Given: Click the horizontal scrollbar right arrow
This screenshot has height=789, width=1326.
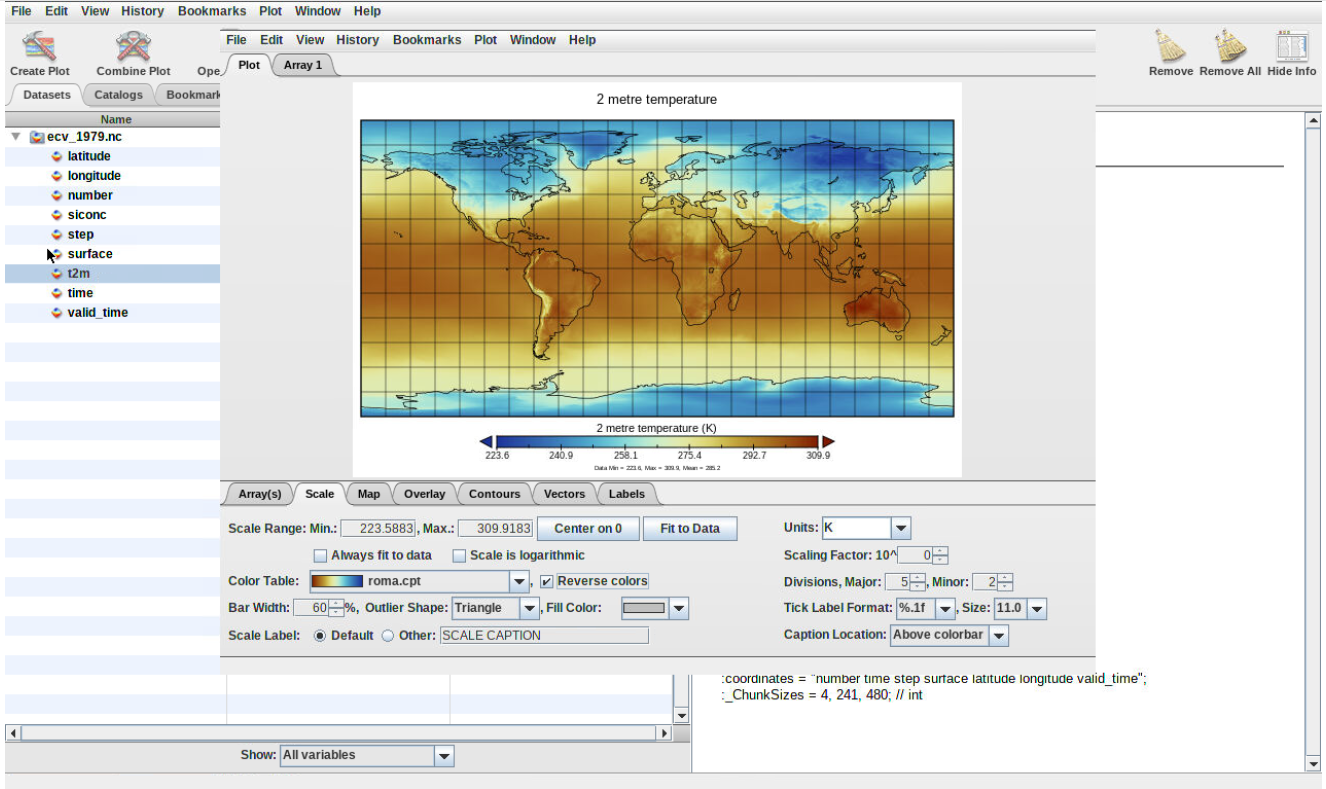Looking at the screenshot, I should pyautogui.click(x=664, y=734).
